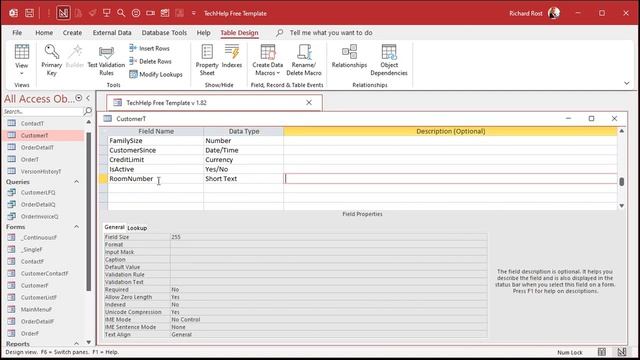Select CustomerT in navigation pane
The height and width of the screenshot is (360, 640).
click(34, 135)
